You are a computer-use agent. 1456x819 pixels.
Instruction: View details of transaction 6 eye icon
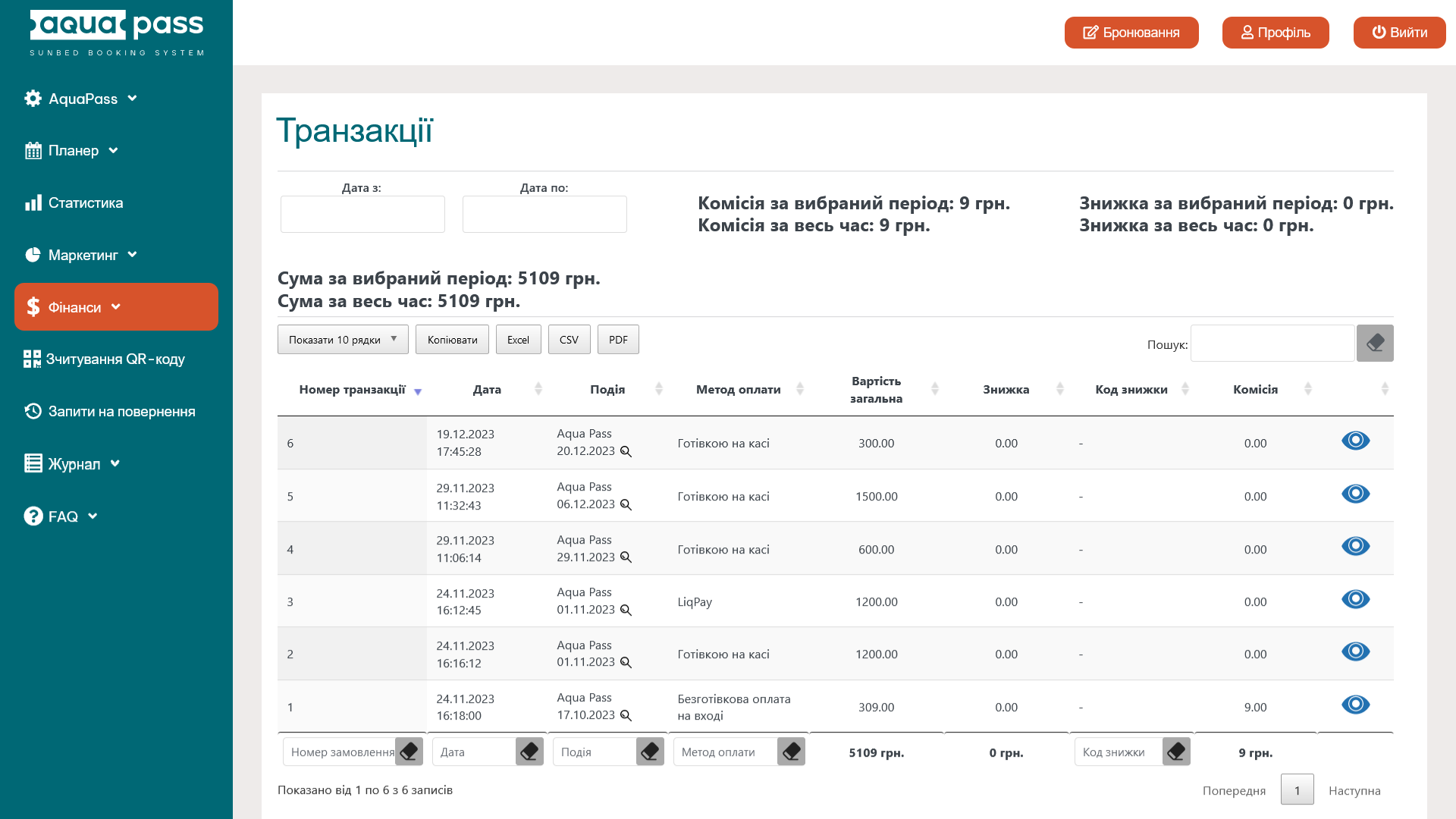click(1355, 441)
